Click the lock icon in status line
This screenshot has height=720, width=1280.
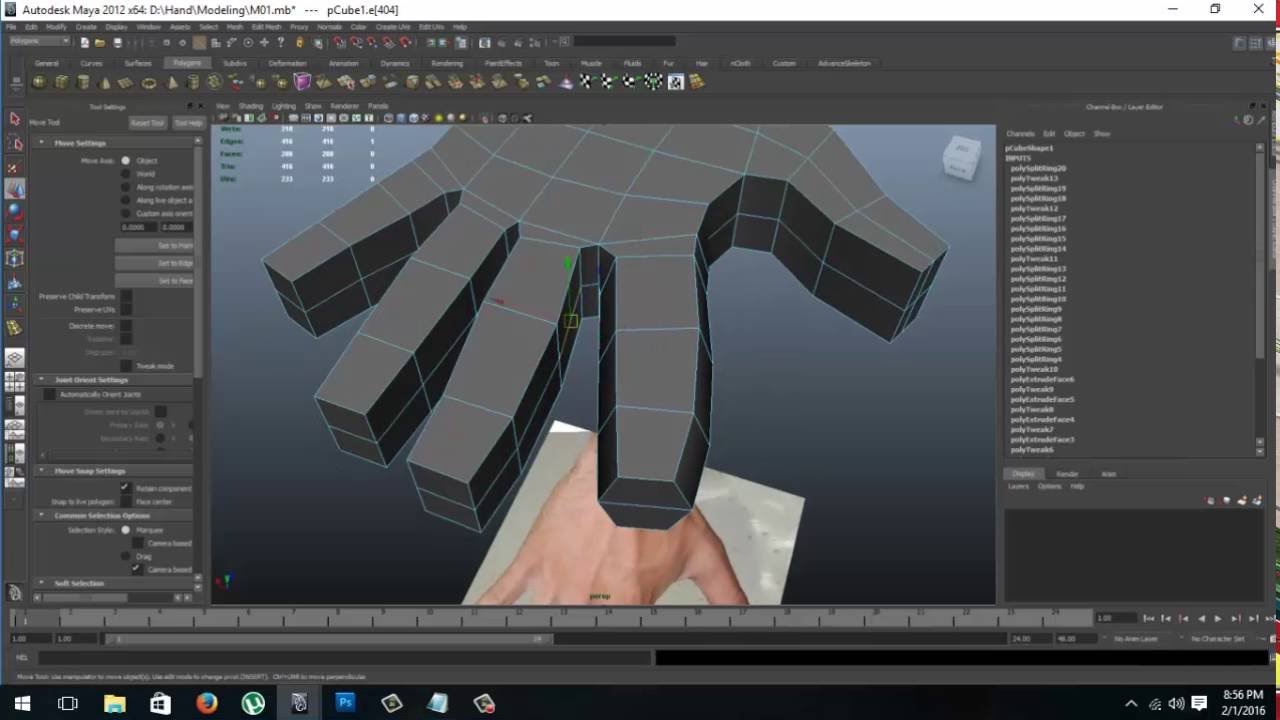pos(299,42)
